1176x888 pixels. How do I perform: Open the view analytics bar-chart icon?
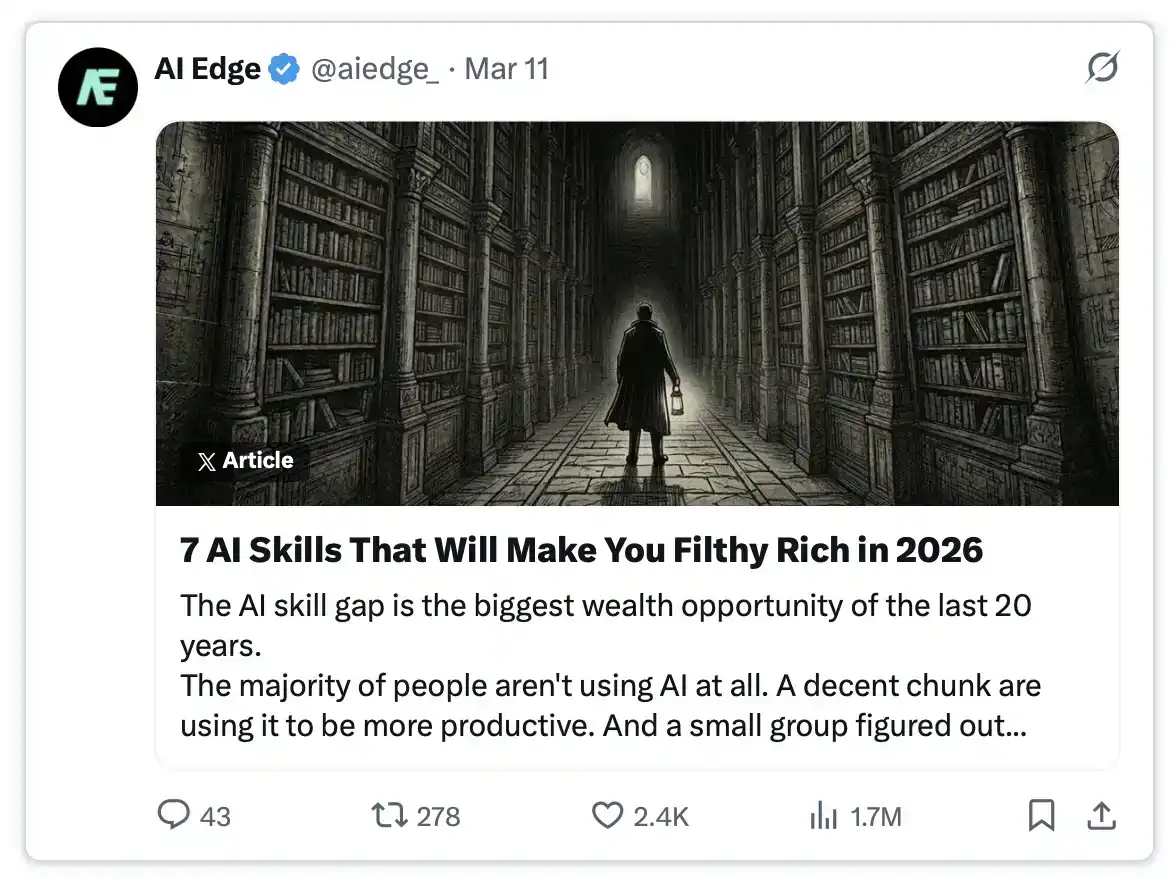(823, 816)
